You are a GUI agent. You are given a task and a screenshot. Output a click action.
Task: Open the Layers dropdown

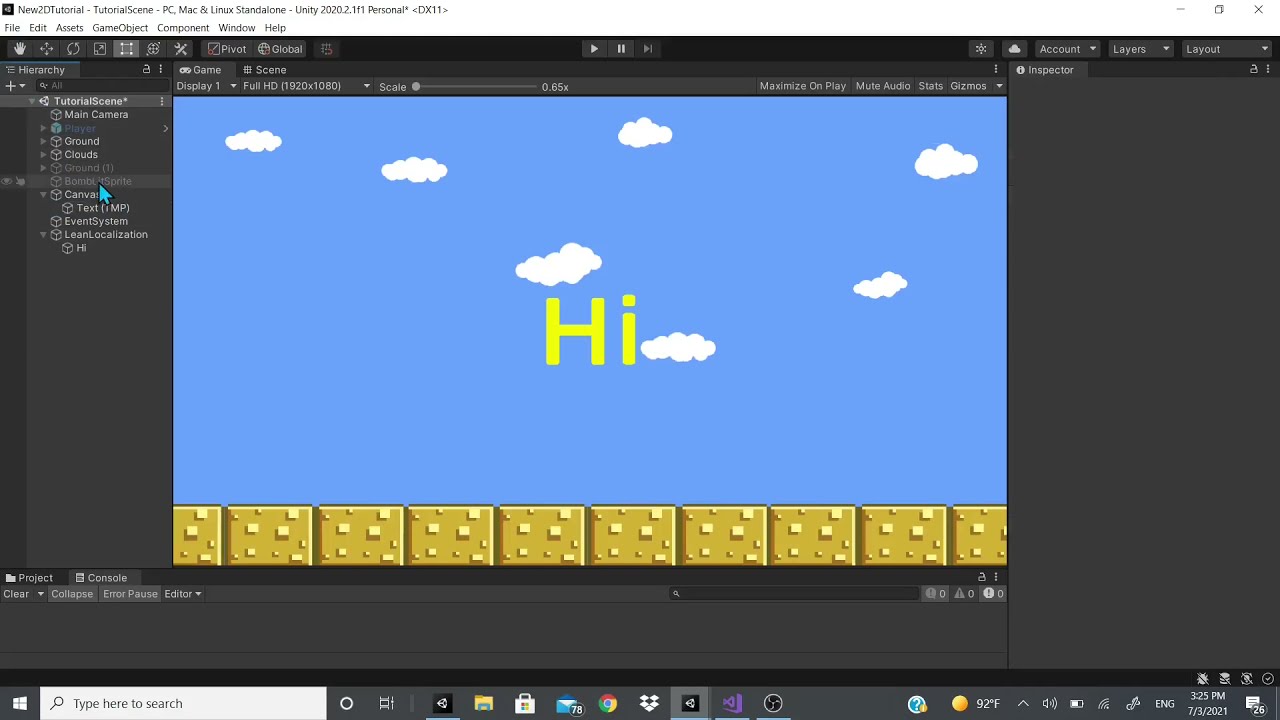[1139, 49]
